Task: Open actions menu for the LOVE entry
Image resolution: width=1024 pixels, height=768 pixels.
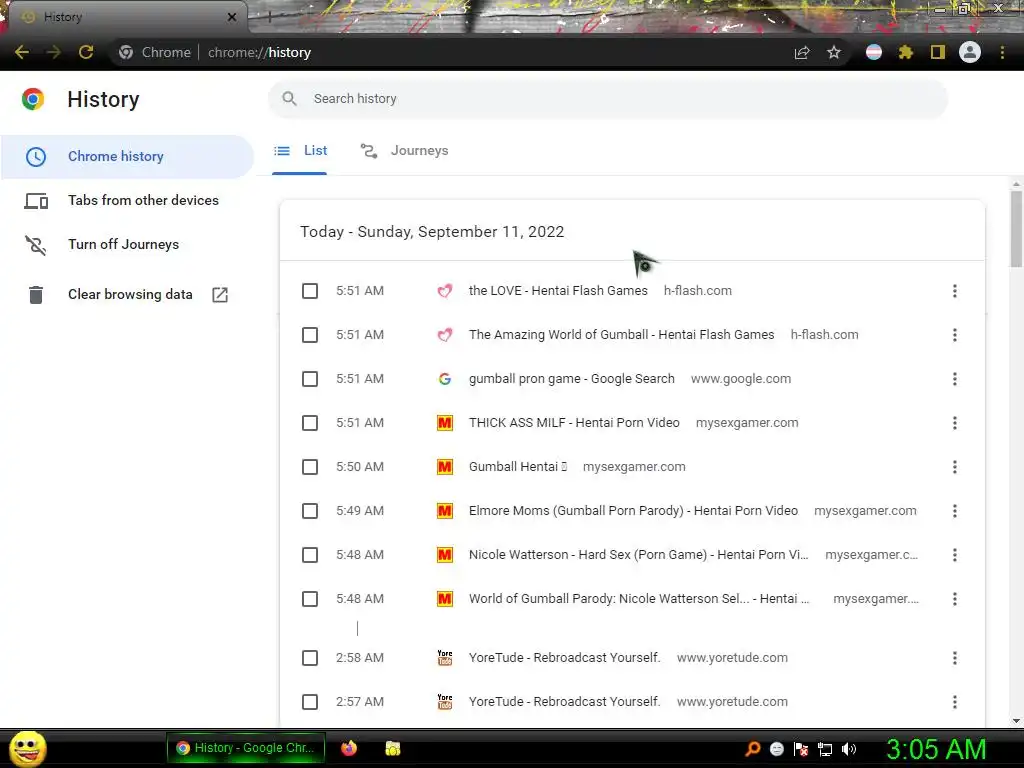Action: click(x=955, y=291)
